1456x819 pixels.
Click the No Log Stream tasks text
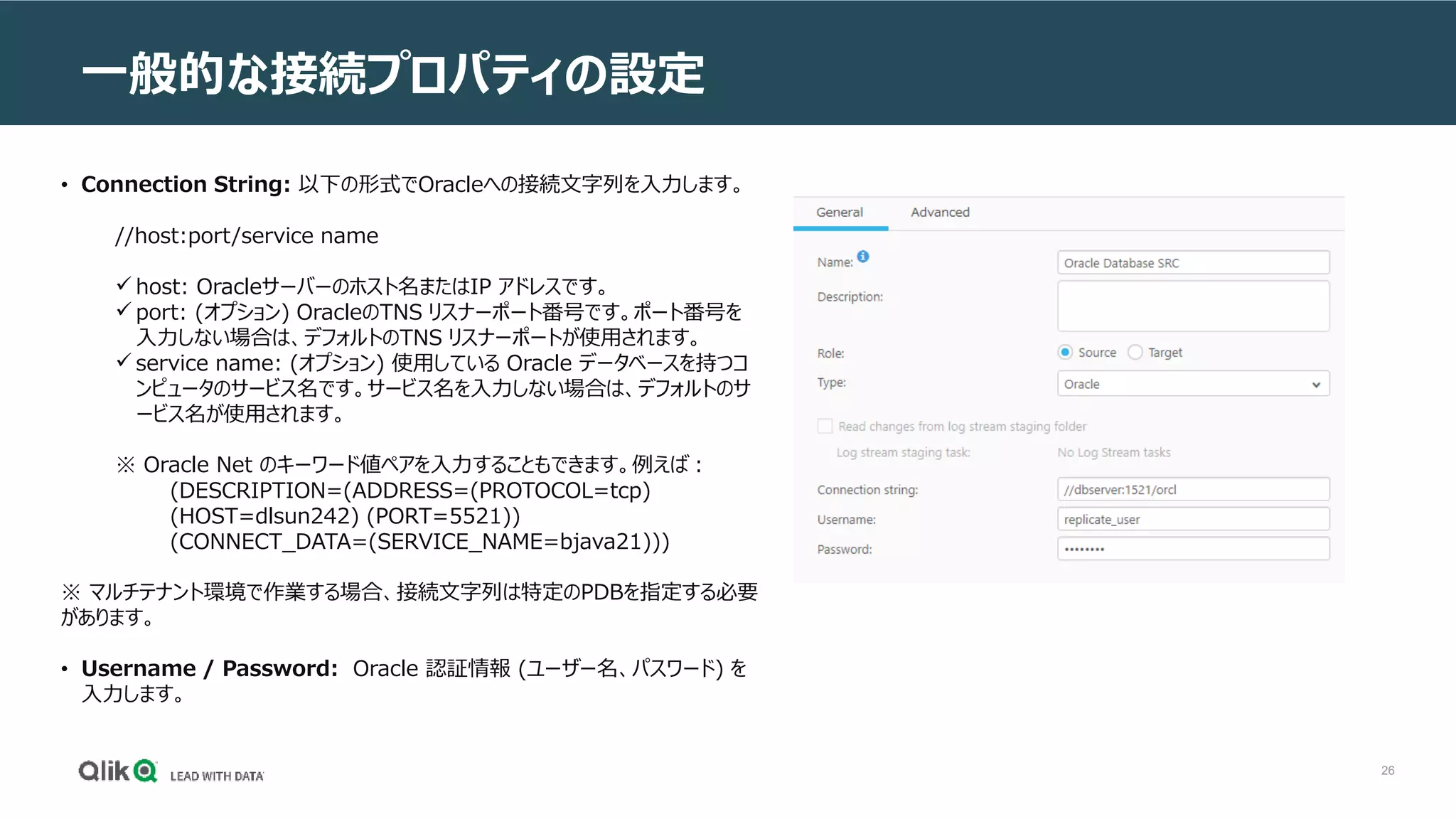(1113, 452)
